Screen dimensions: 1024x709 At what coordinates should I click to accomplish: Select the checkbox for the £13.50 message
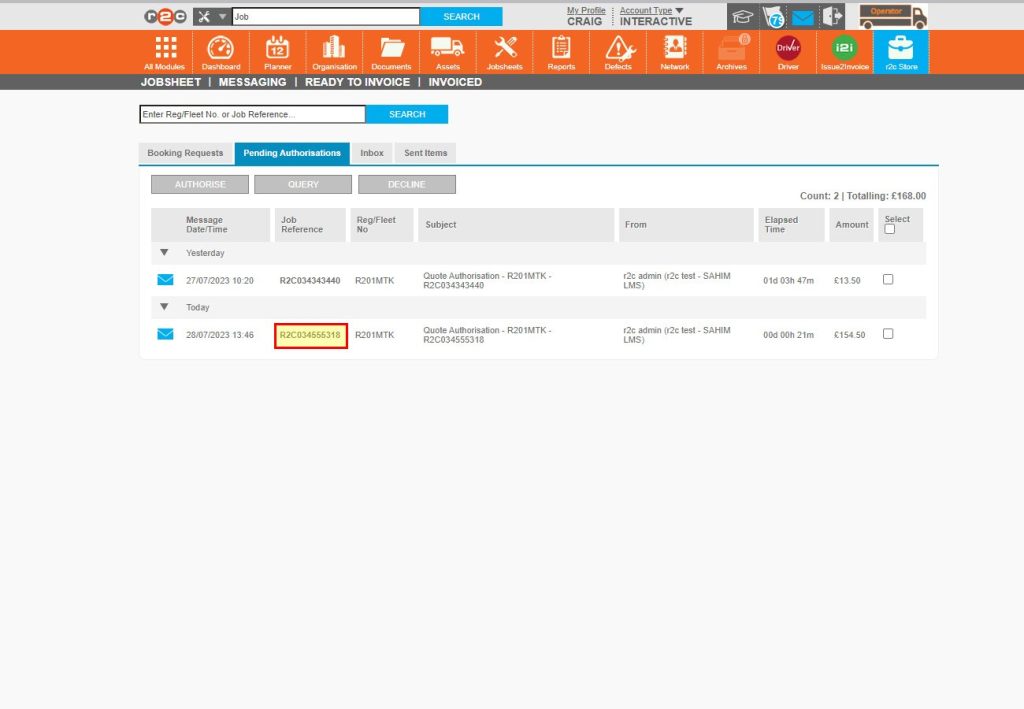(x=888, y=280)
